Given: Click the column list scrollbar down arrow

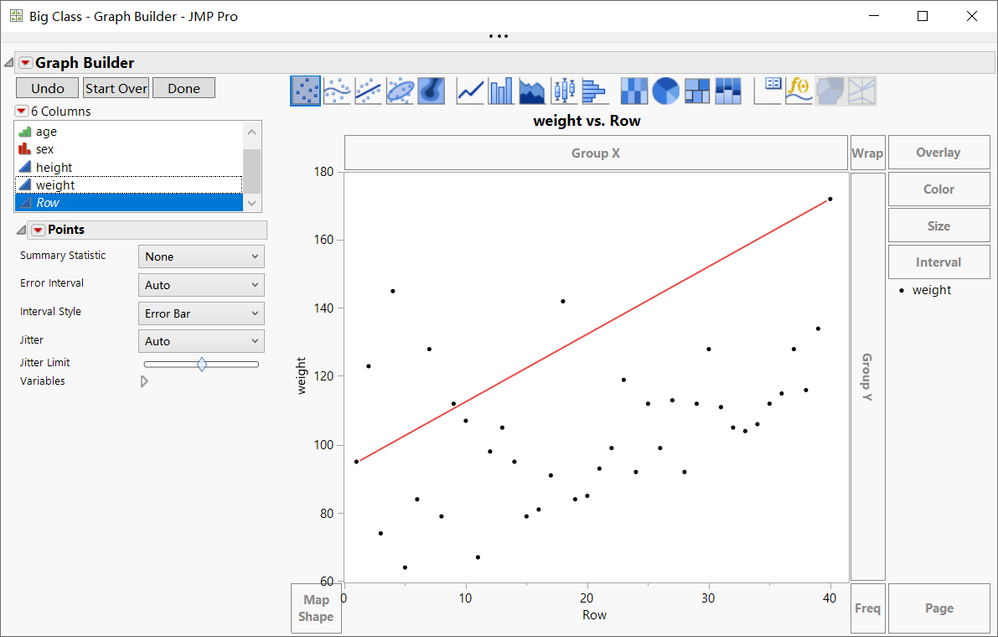Looking at the screenshot, I should click(x=252, y=204).
